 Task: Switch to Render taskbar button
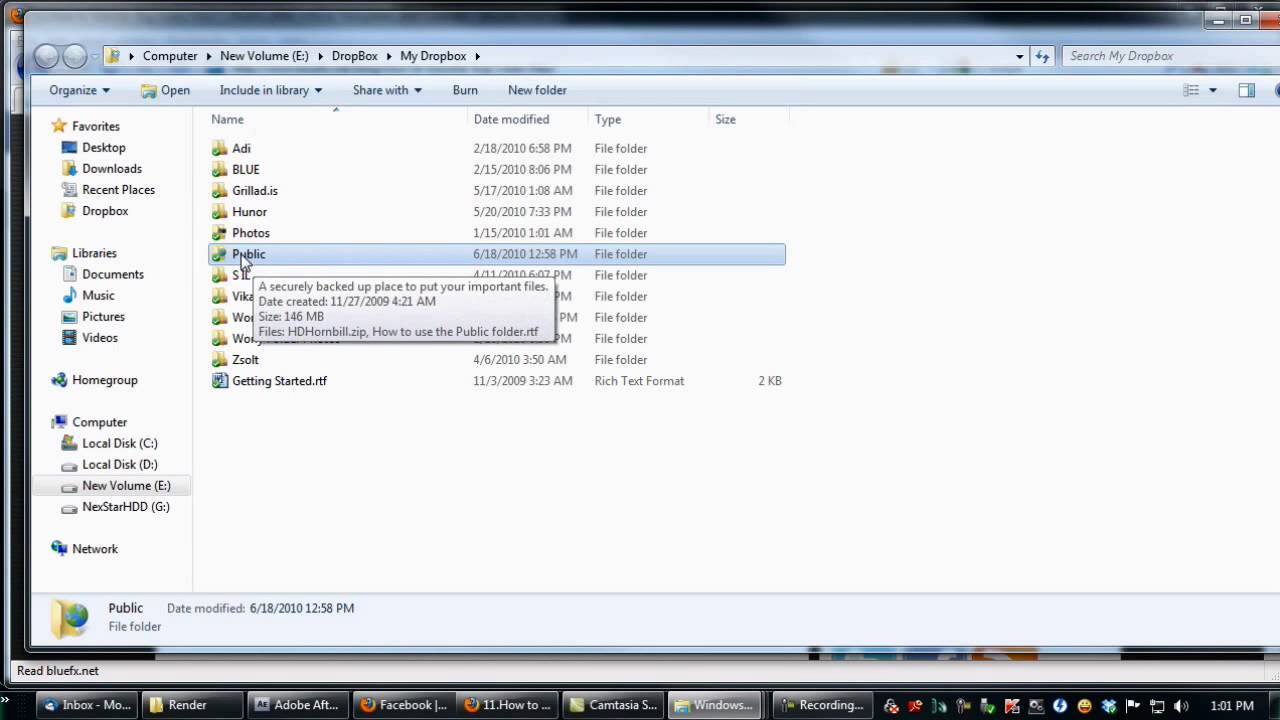point(192,705)
